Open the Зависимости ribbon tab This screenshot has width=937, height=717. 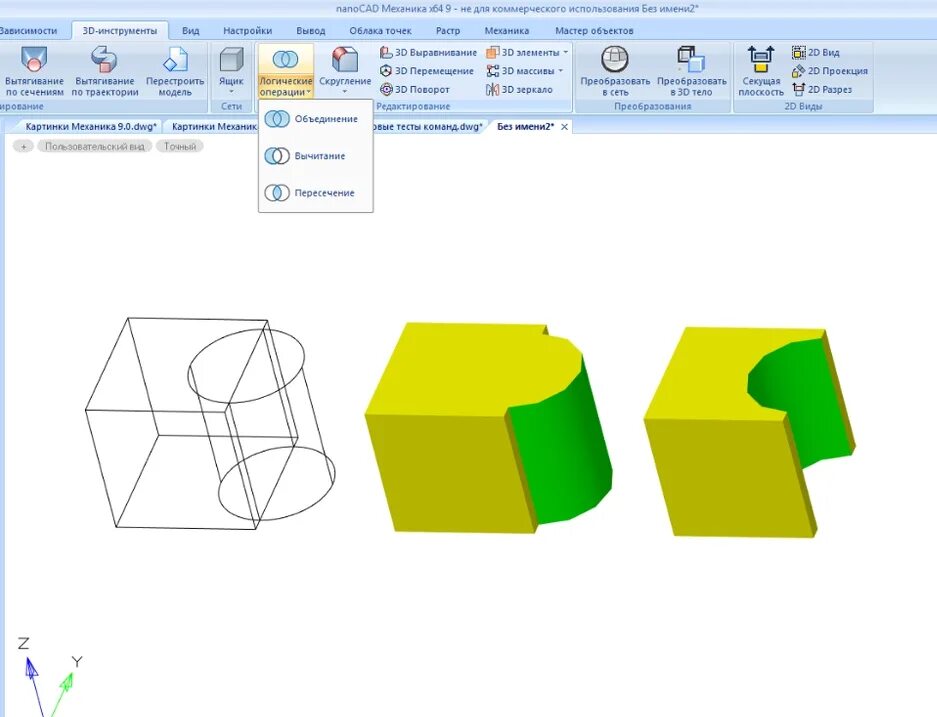coord(28,30)
